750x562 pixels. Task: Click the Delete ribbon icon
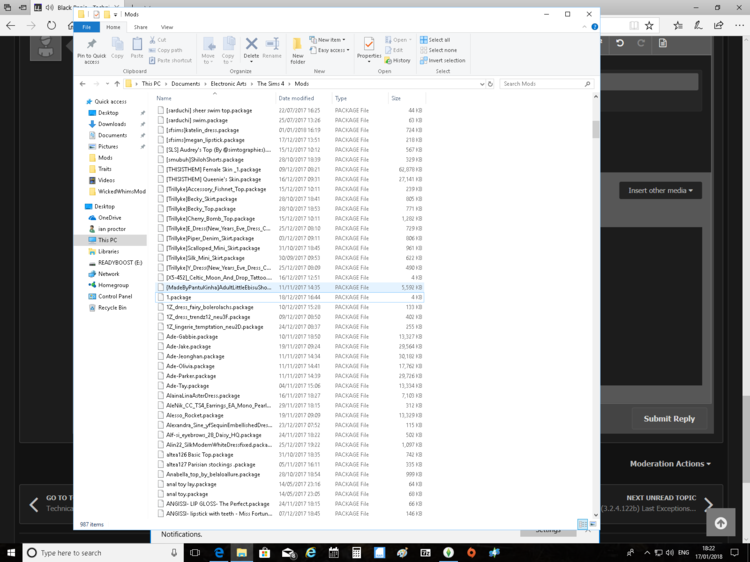coord(251,51)
